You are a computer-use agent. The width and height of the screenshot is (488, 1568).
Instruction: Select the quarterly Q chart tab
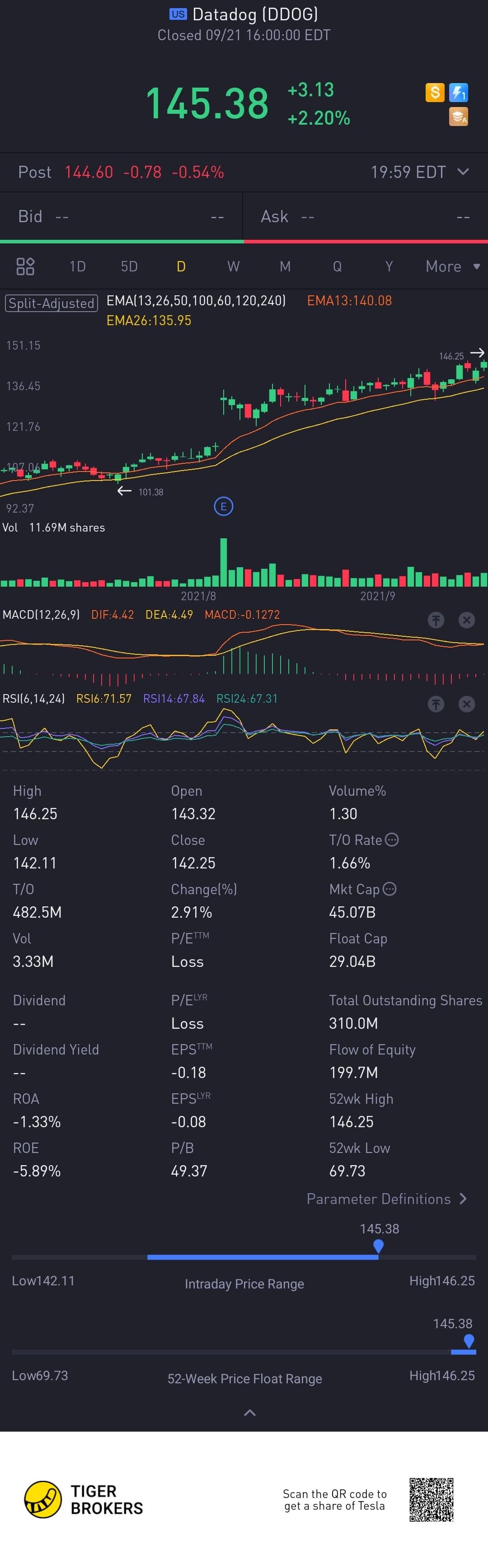[x=337, y=266]
